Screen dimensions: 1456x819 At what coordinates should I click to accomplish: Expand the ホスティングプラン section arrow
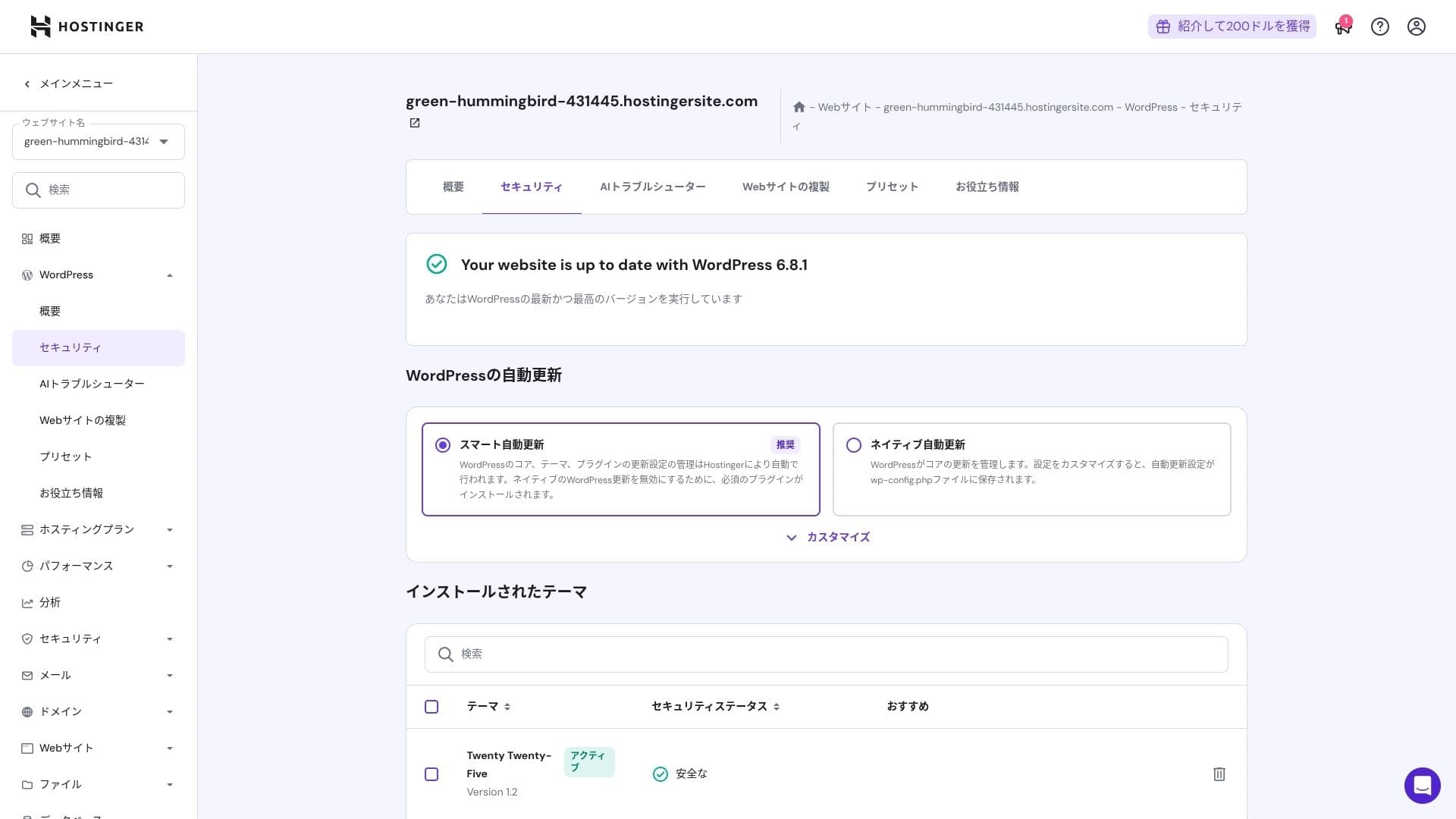point(170,530)
